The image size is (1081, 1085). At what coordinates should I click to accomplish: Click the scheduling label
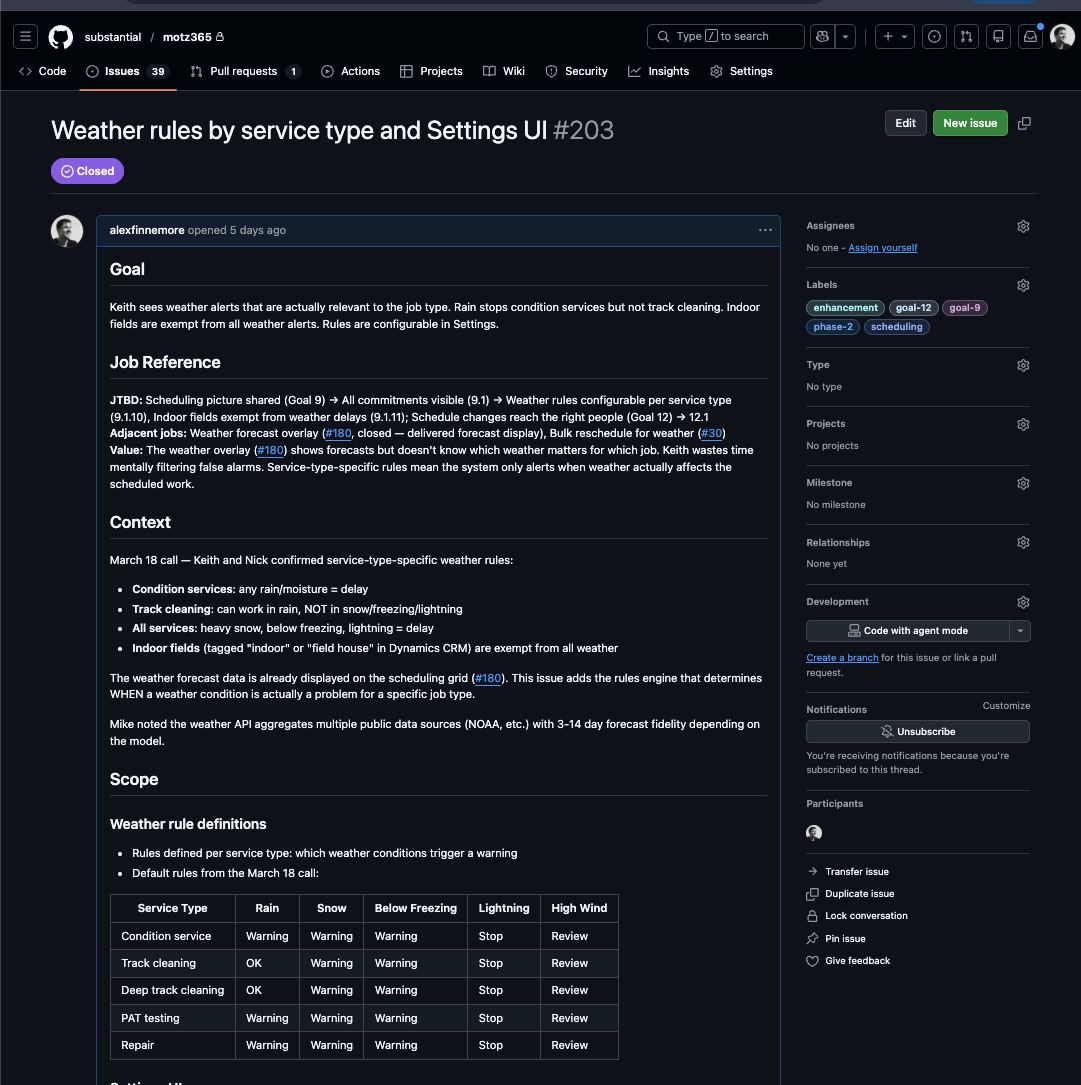click(x=896, y=327)
